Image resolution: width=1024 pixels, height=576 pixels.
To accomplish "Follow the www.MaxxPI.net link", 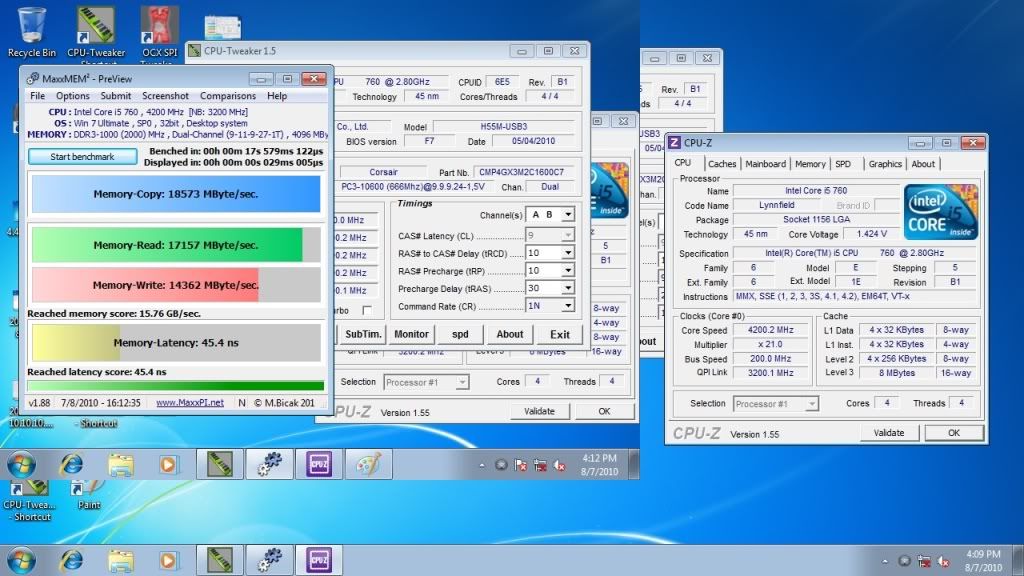I will pos(189,403).
